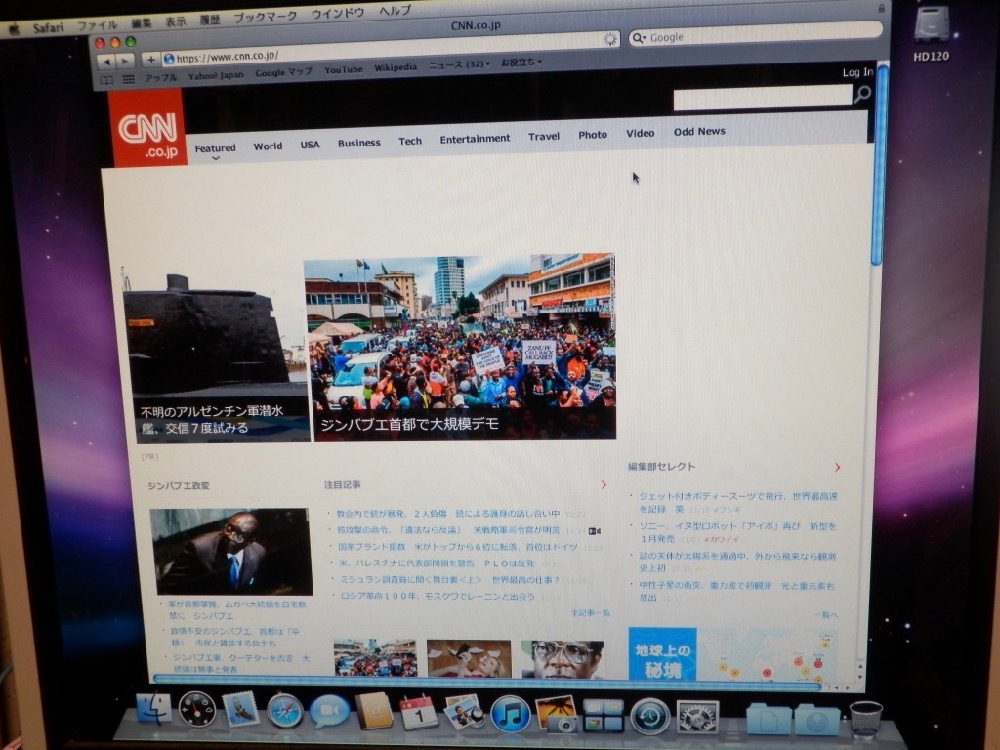The height and width of the screenshot is (750, 1000).
Task: Open Google search field dropdown arrow
Action: click(x=639, y=38)
